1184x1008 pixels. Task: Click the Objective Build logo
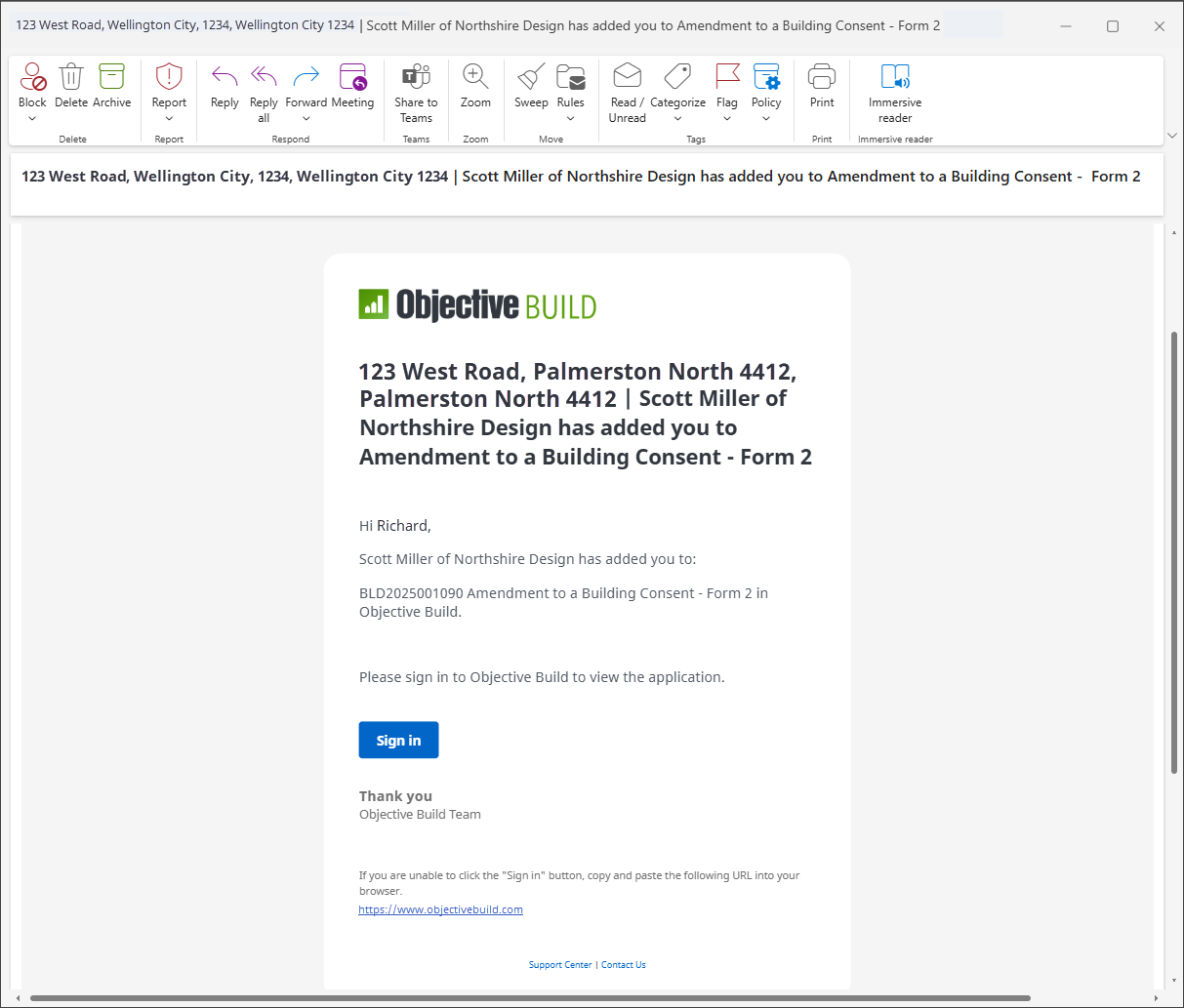click(477, 305)
